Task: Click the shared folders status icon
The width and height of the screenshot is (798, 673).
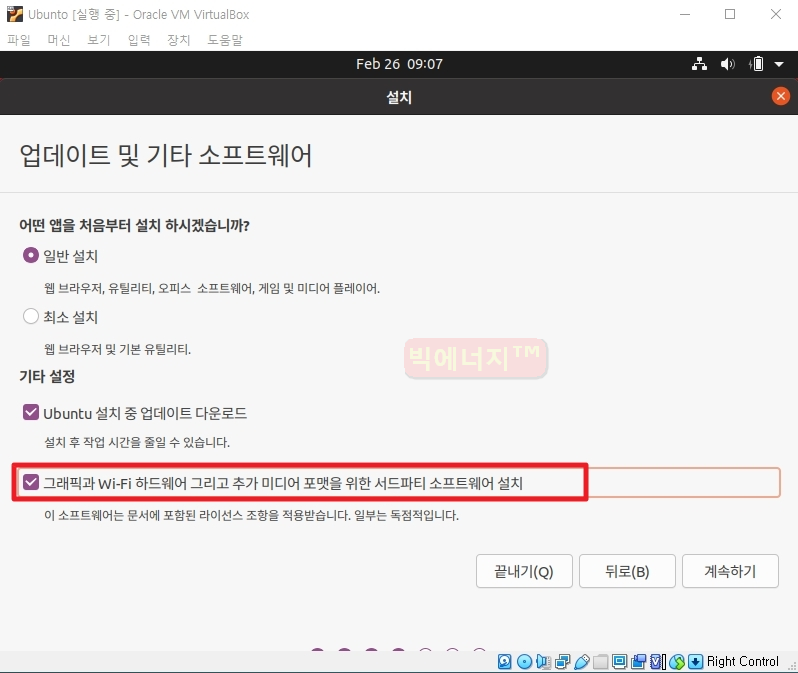Action: click(x=601, y=661)
